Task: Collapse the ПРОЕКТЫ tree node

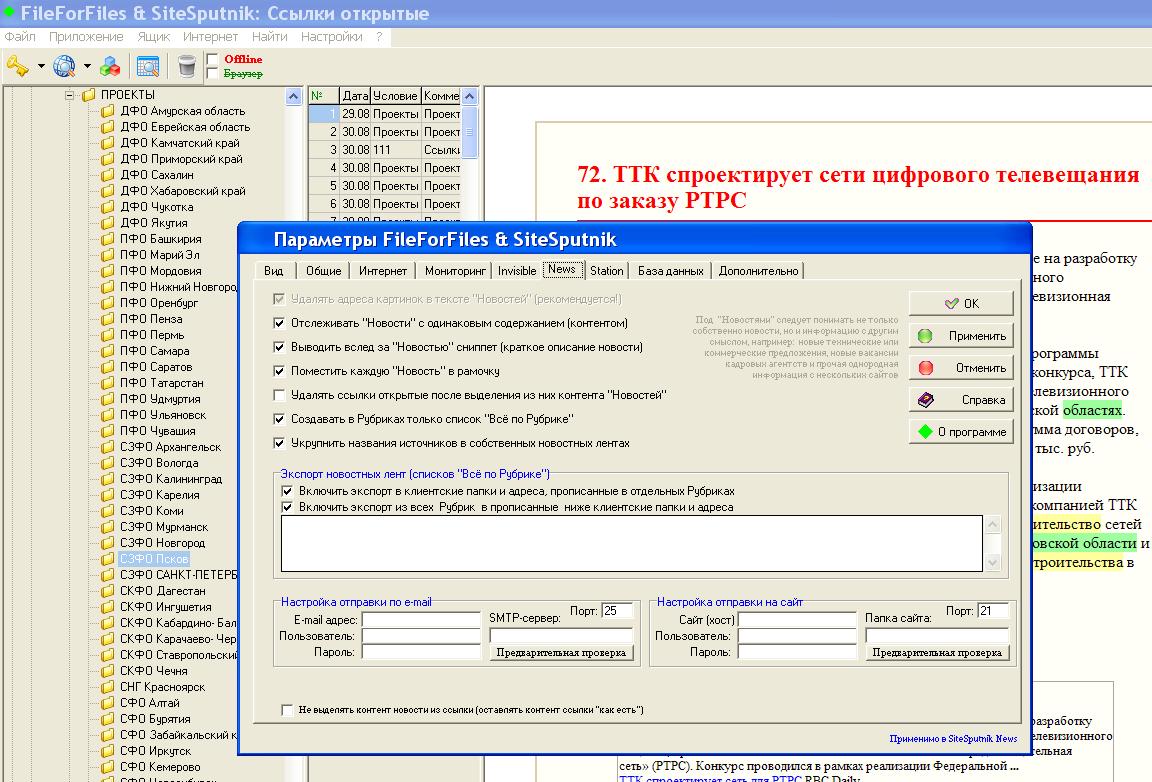Action: click(x=70, y=95)
